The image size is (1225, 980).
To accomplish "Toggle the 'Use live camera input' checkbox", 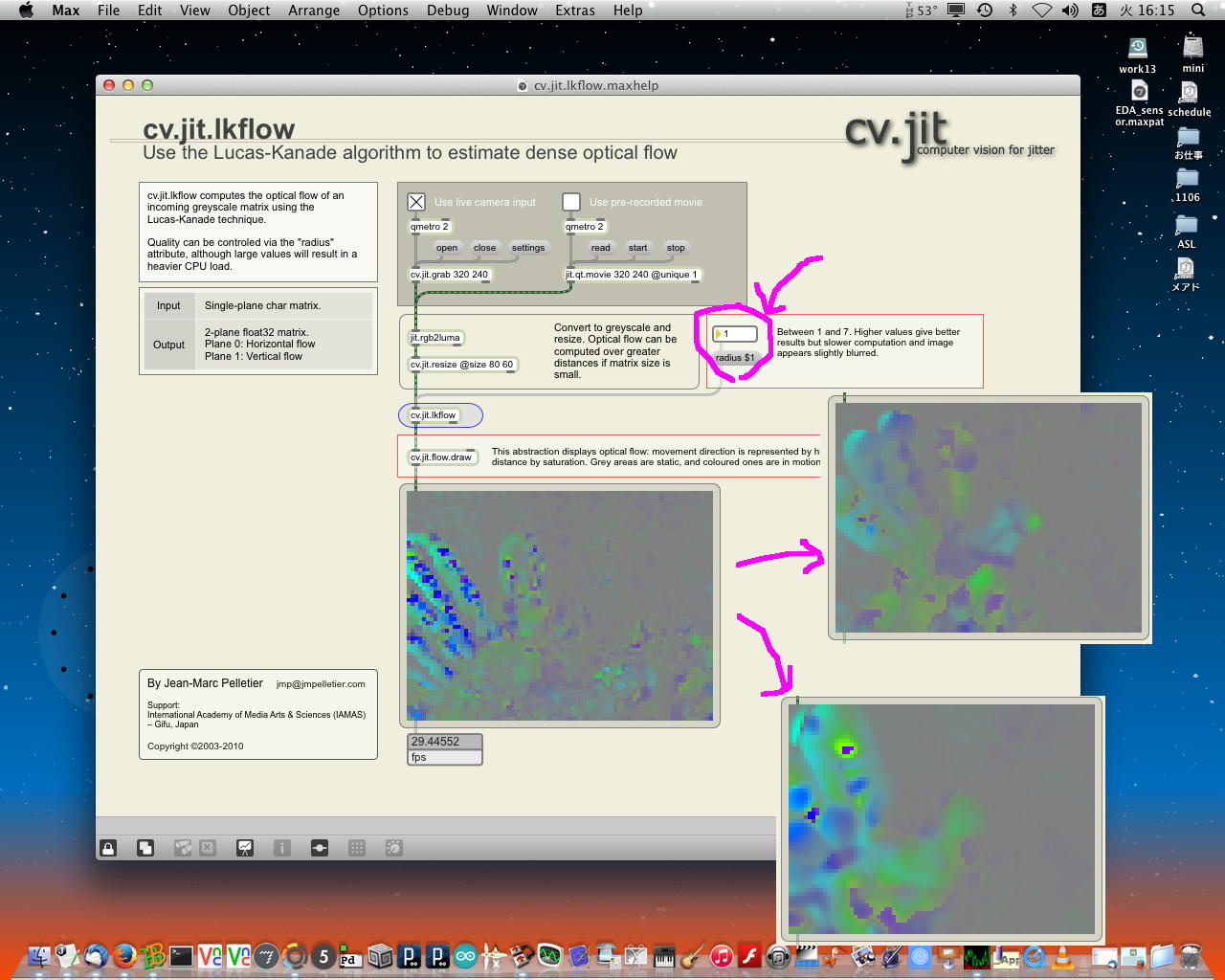I will pyautogui.click(x=416, y=202).
